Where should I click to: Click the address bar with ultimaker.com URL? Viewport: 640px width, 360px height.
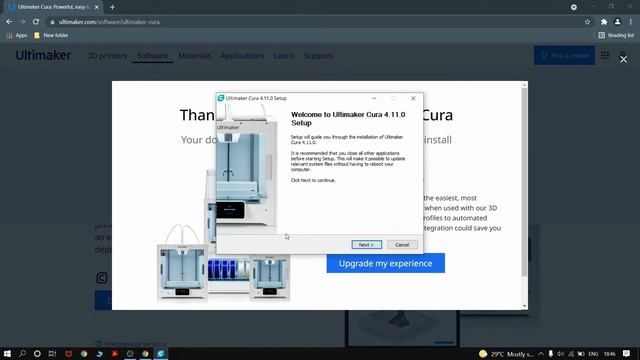(314, 22)
